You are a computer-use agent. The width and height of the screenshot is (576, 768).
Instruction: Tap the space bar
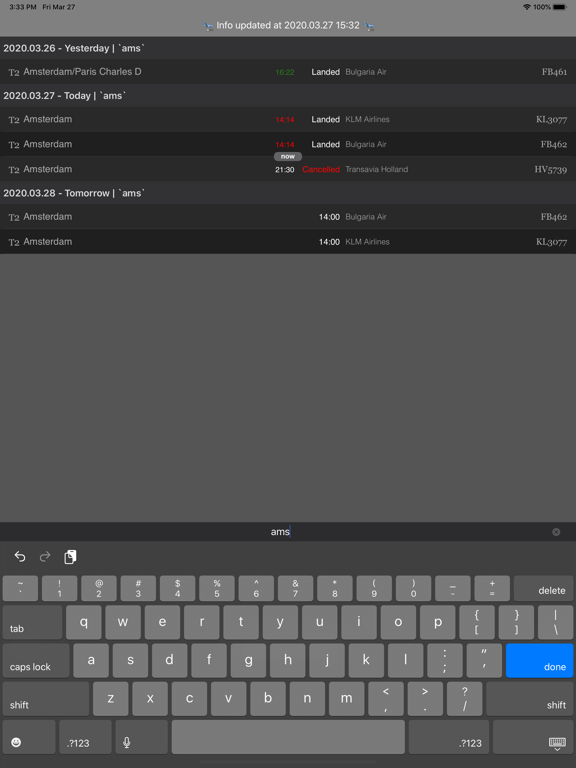[288, 737]
